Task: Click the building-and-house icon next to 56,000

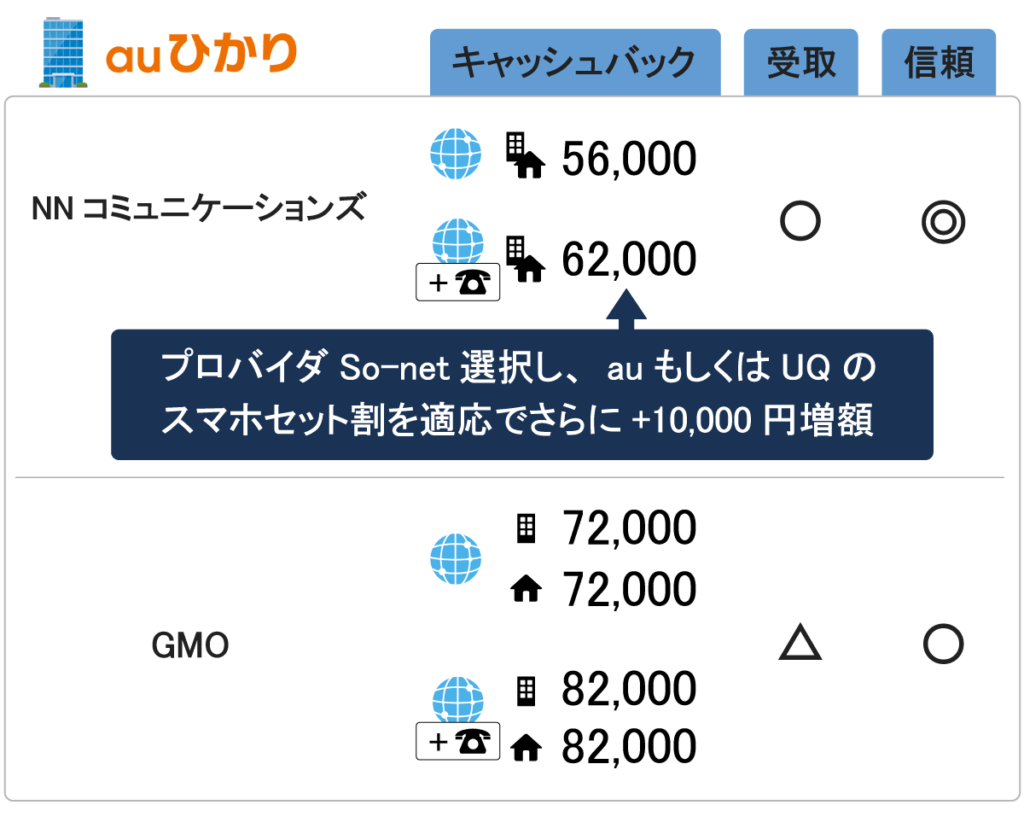Action: tap(526, 155)
